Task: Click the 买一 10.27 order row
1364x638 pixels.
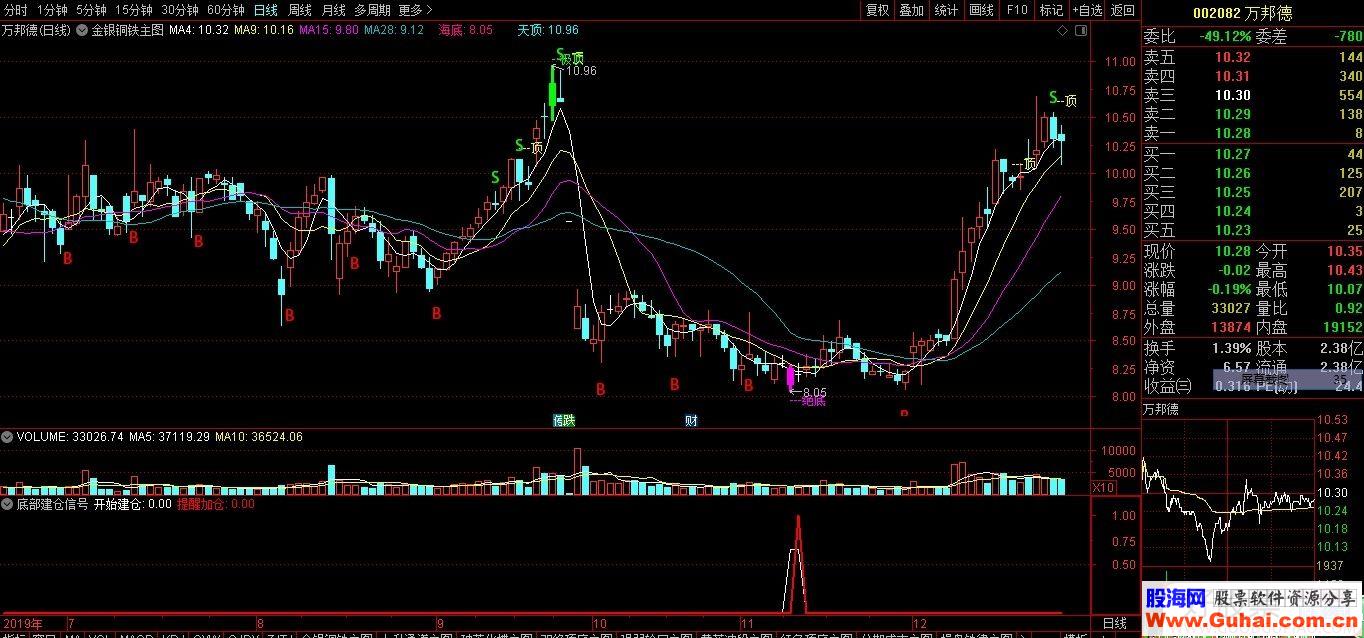Action: click(x=1253, y=154)
